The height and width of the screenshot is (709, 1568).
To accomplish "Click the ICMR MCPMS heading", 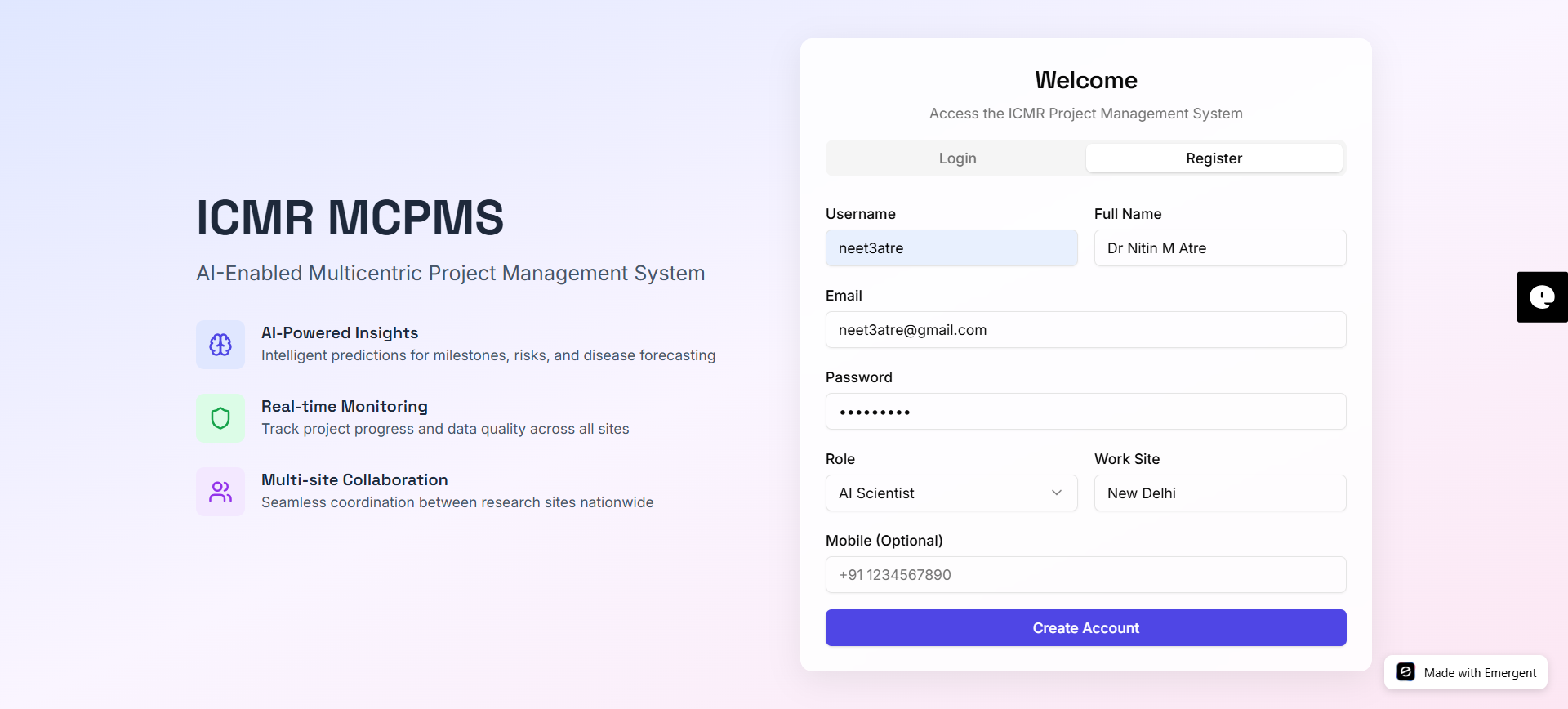I will pos(350,218).
